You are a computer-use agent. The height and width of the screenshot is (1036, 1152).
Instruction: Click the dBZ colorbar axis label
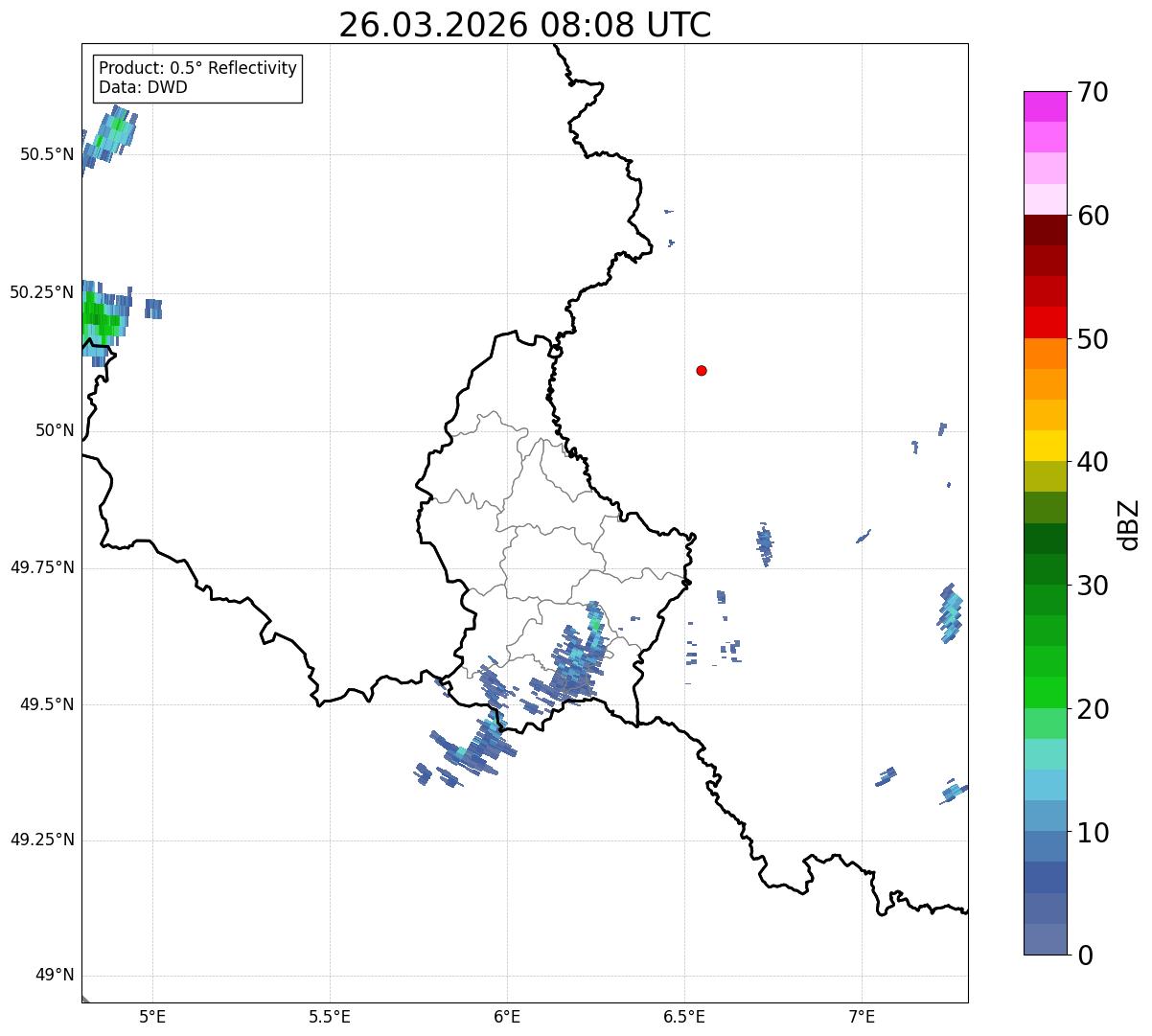pyautogui.click(x=1128, y=524)
